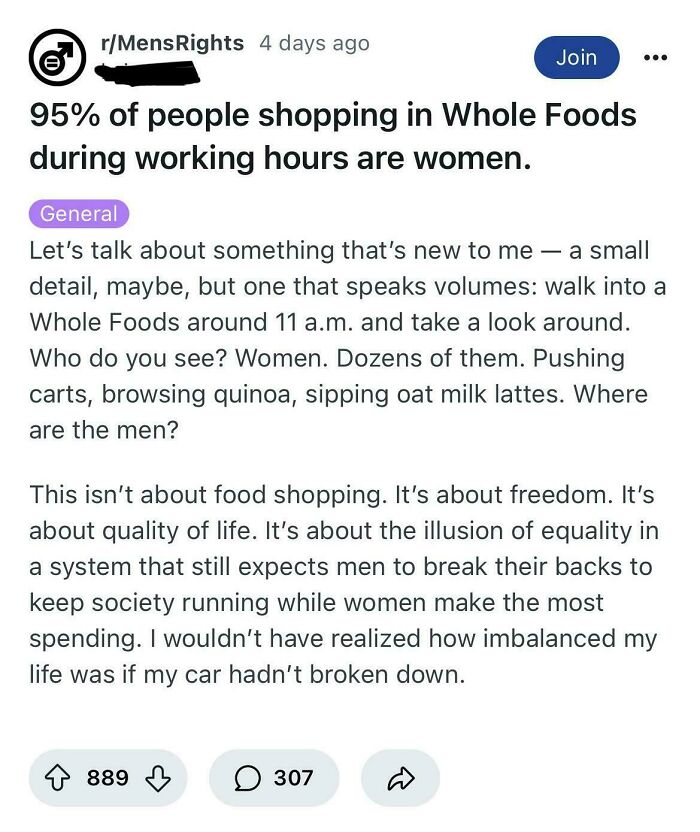Join the r/MensRights community
Viewport: 700px width, 832px height.
(576, 57)
